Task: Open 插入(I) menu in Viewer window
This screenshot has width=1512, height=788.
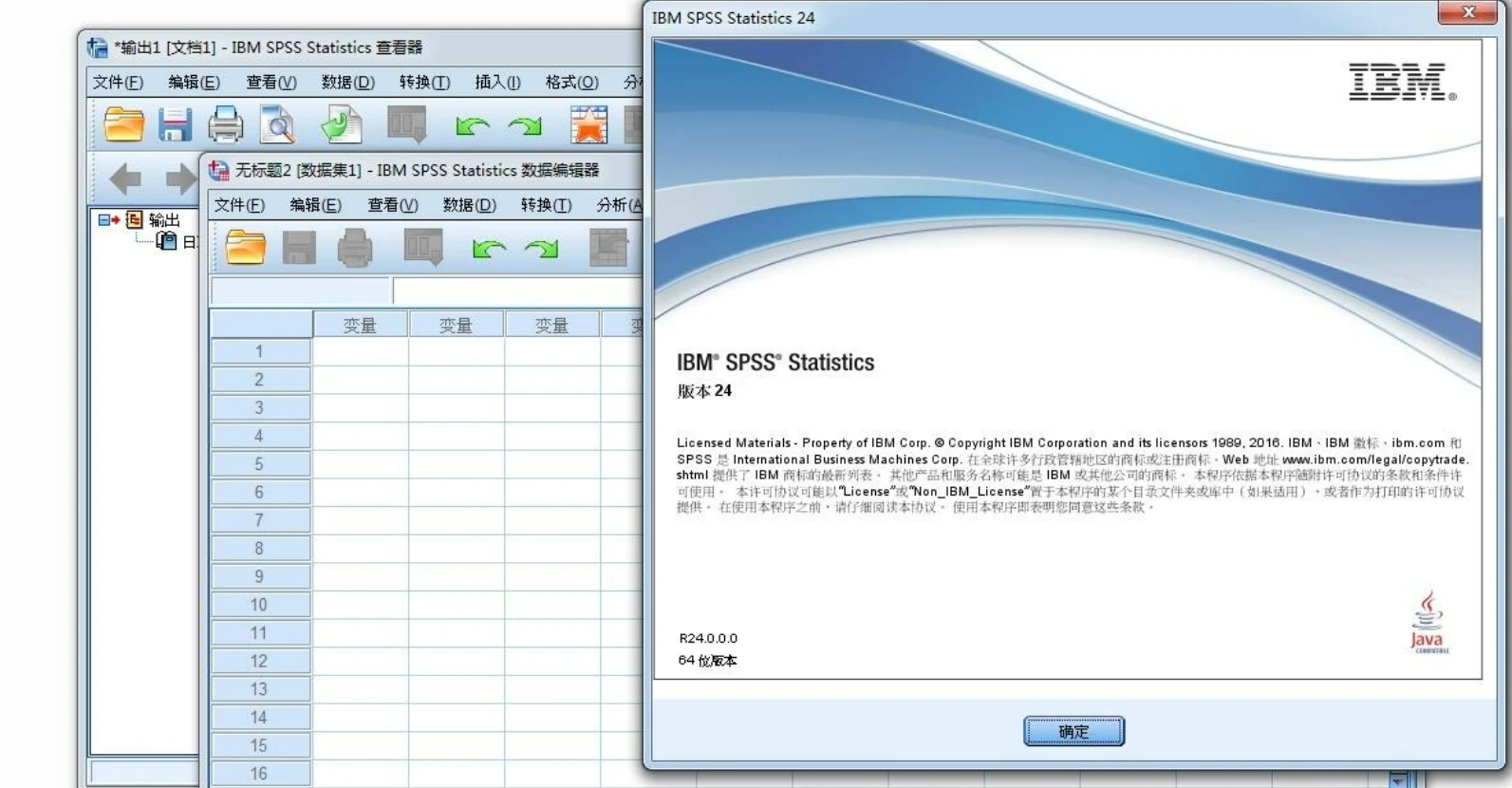Action: click(497, 83)
